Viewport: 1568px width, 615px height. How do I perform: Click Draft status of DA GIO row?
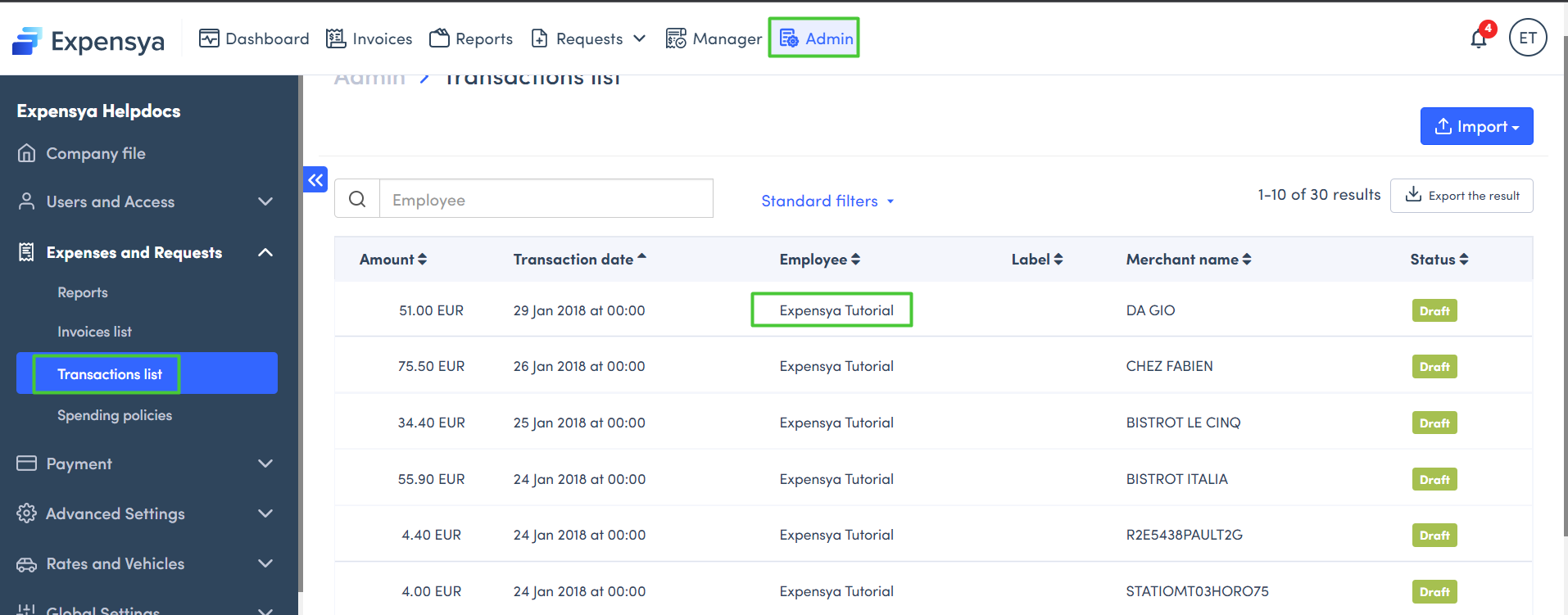pyautogui.click(x=1434, y=311)
